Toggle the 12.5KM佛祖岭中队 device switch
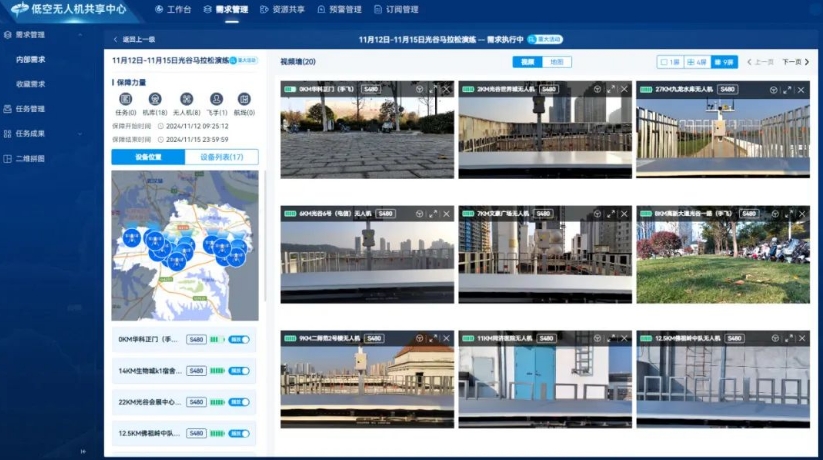 [x=239, y=433]
